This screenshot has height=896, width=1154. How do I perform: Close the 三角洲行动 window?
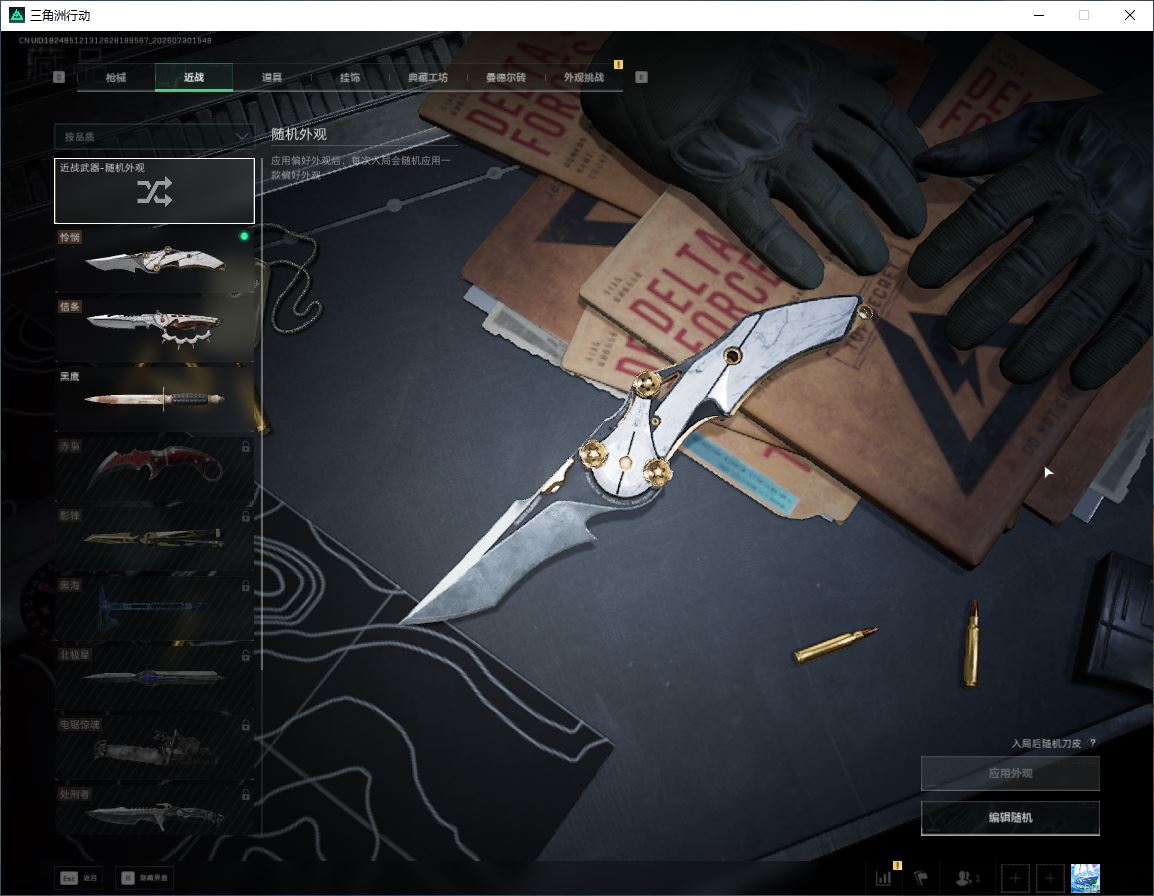coord(1130,15)
